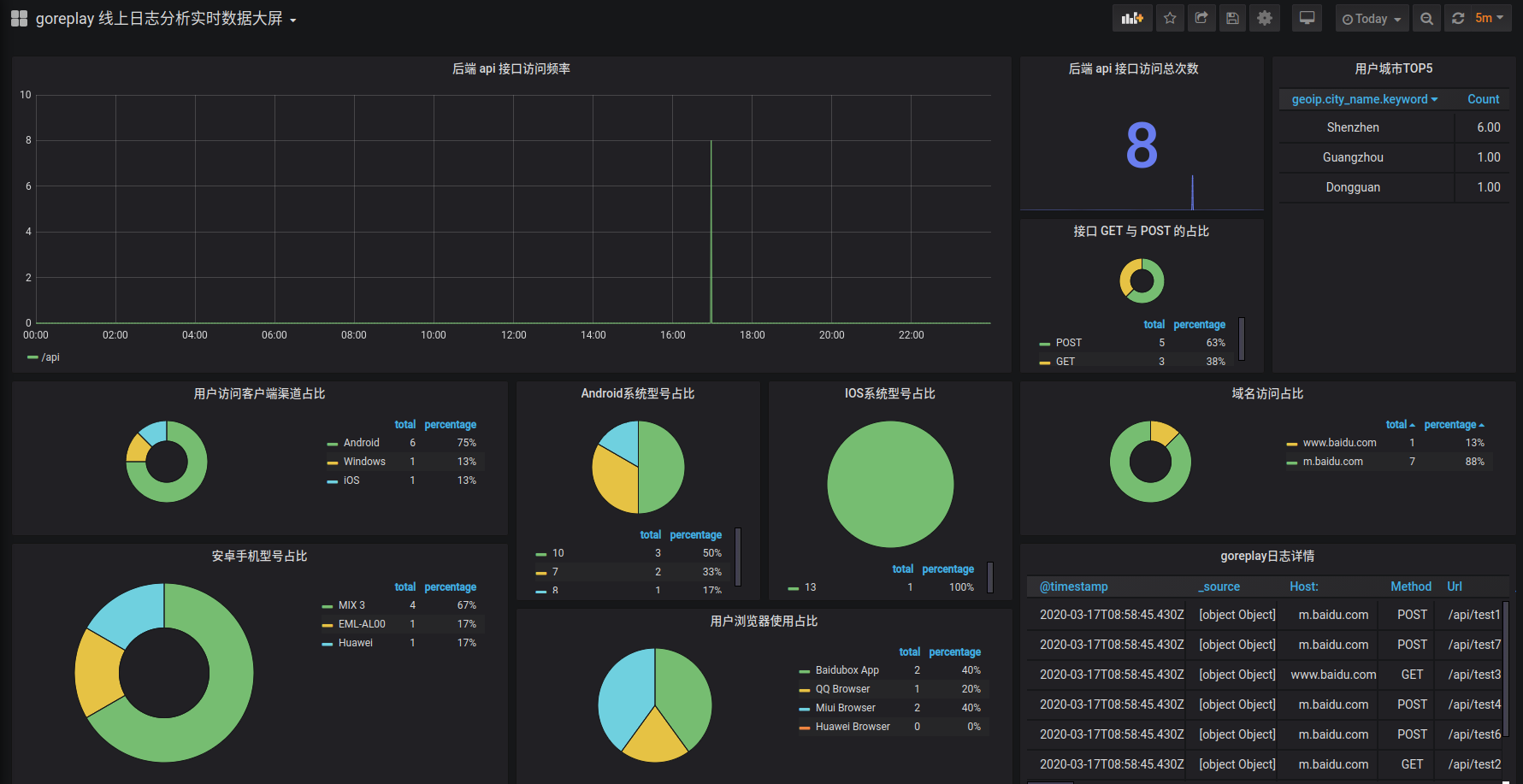Sort 用户浏览器使用占比 legend by percentage
Screen dimensions: 1523x784
click(x=954, y=652)
